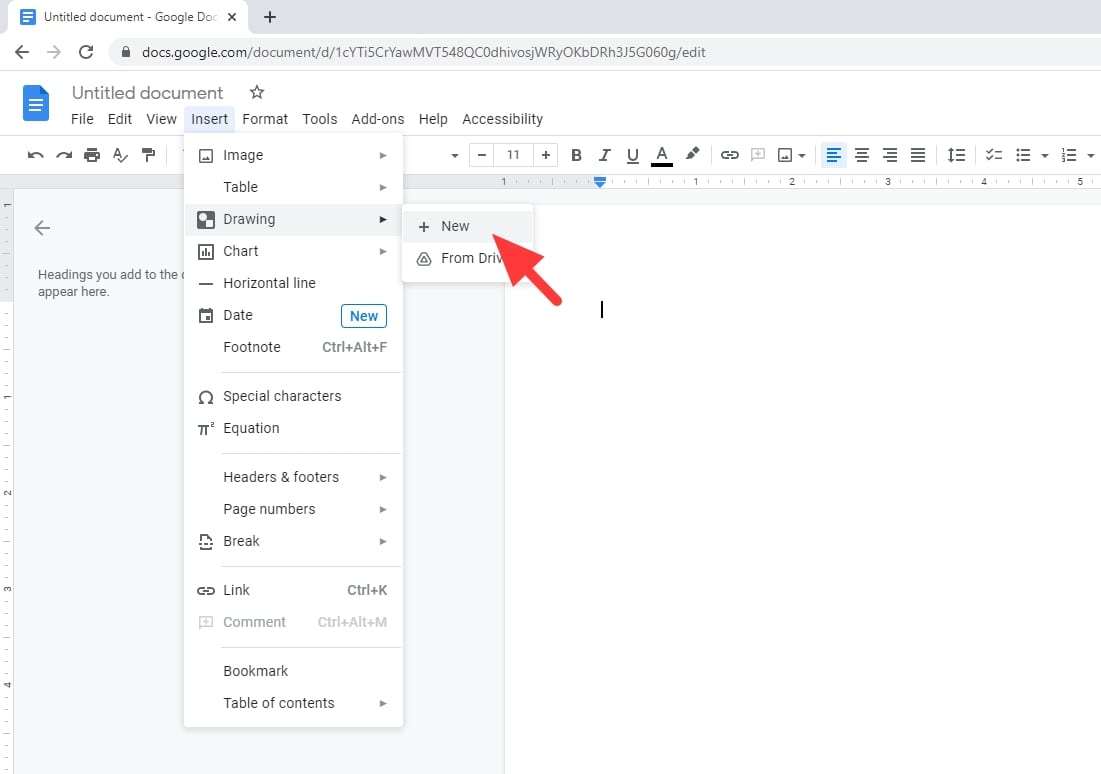Screen dimensions: 1101x774
Task: Insert a link using the toolbar icon
Action: click(x=729, y=155)
